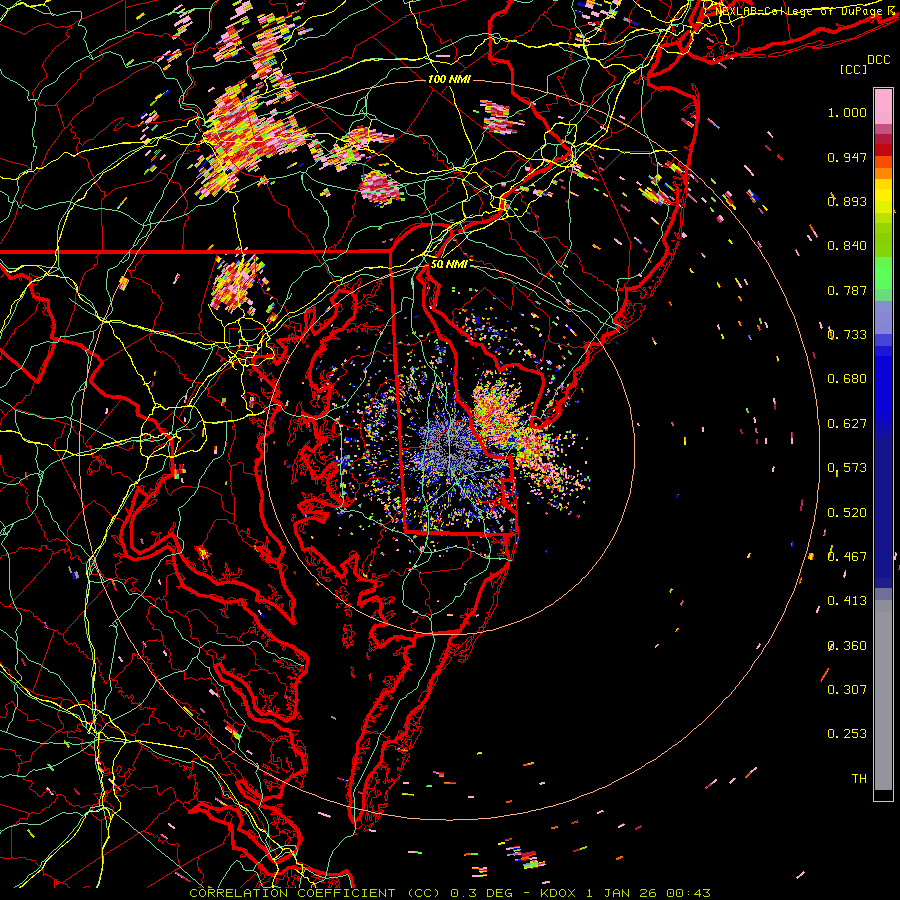The image size is (900, 900).
Task: Click the 0.520 scale value
Action: [x=847, y=513]
